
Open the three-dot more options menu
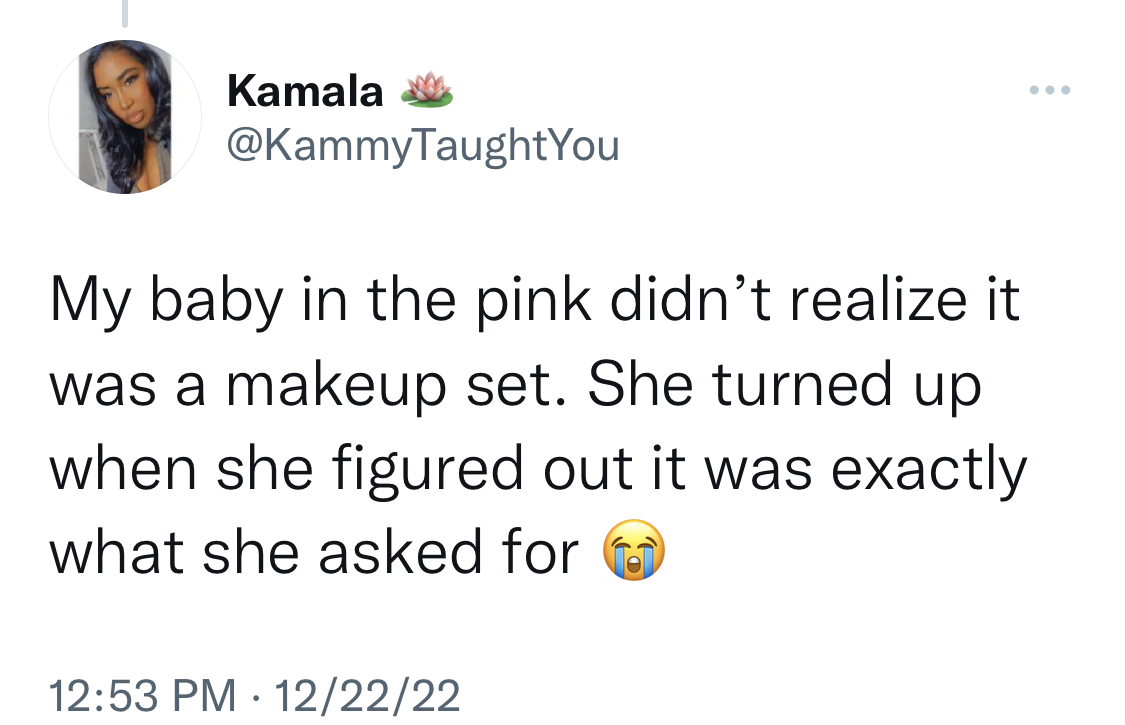pyautogui.click(x=1050, y=90)
